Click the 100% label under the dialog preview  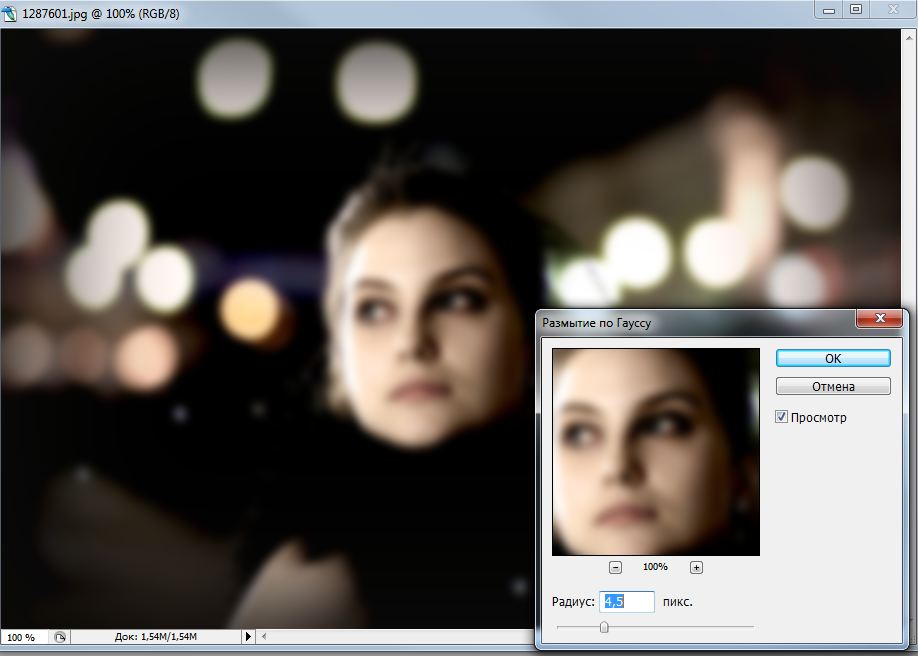point(655,567)
